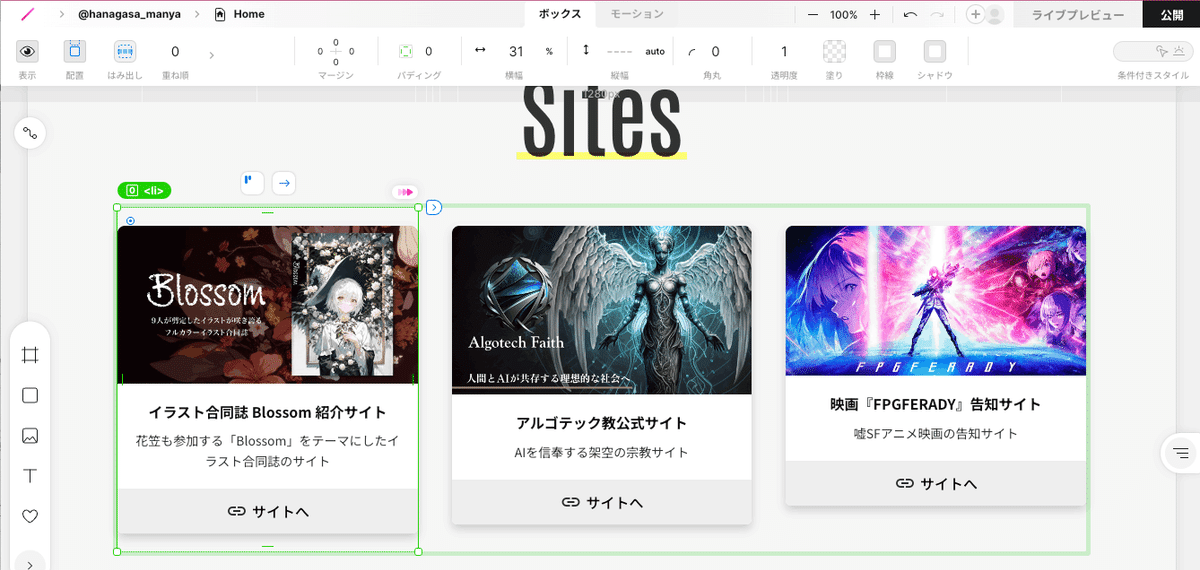Switch to the ボックス tab
The width and height of the screenshot is (1200, 570).
click(x=560, y=15)
